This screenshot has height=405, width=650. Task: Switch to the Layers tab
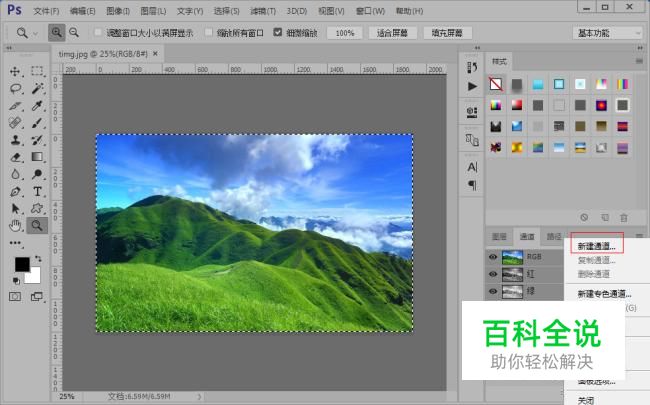click(x=499, y=237)
